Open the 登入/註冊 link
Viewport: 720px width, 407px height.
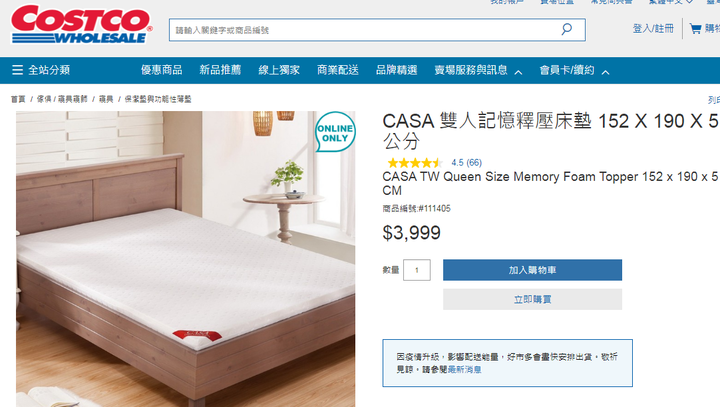coord(653,28)
